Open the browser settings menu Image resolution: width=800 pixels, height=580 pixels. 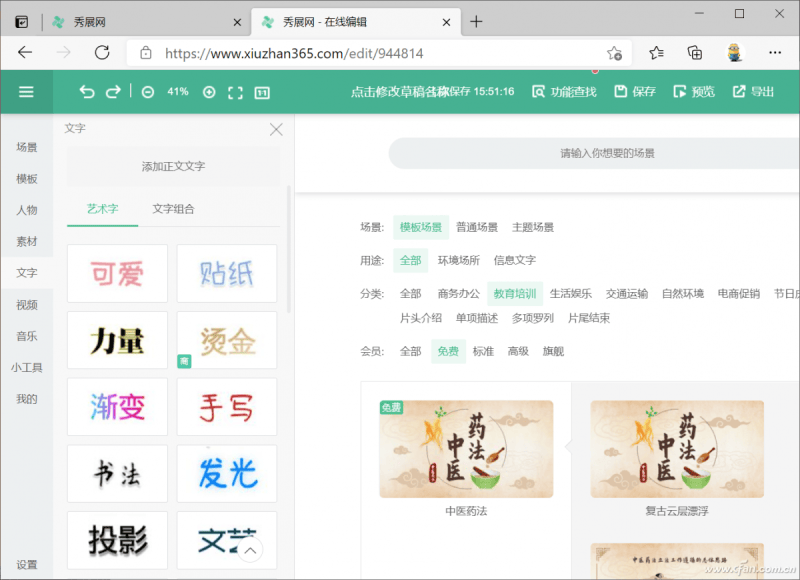(x=775, y=52)
